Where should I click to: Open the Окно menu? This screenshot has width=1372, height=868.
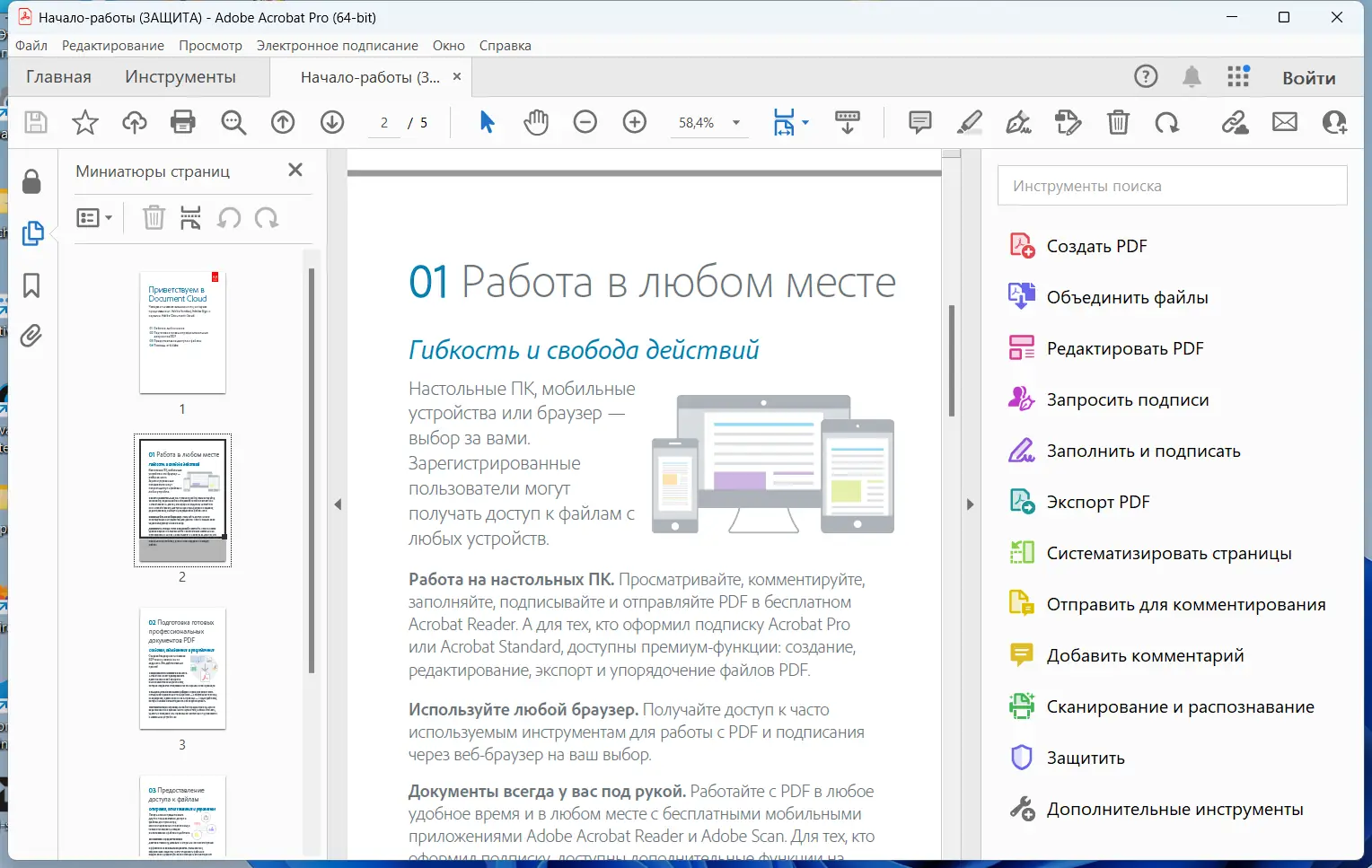[x=449, y=46]
